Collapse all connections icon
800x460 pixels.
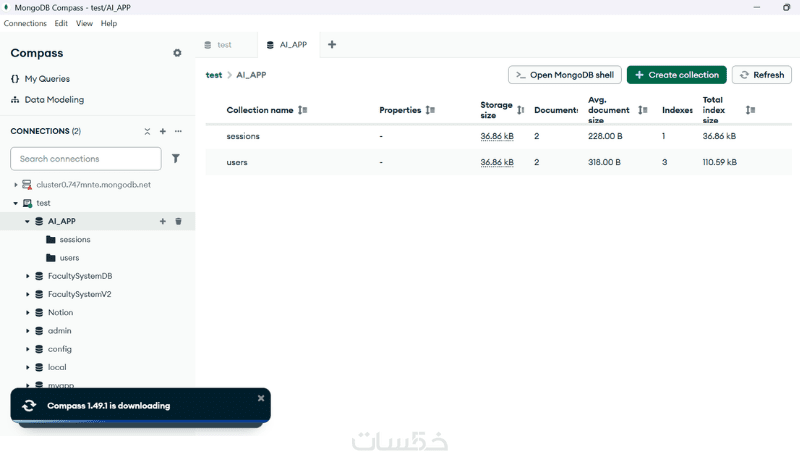point(147,131)
